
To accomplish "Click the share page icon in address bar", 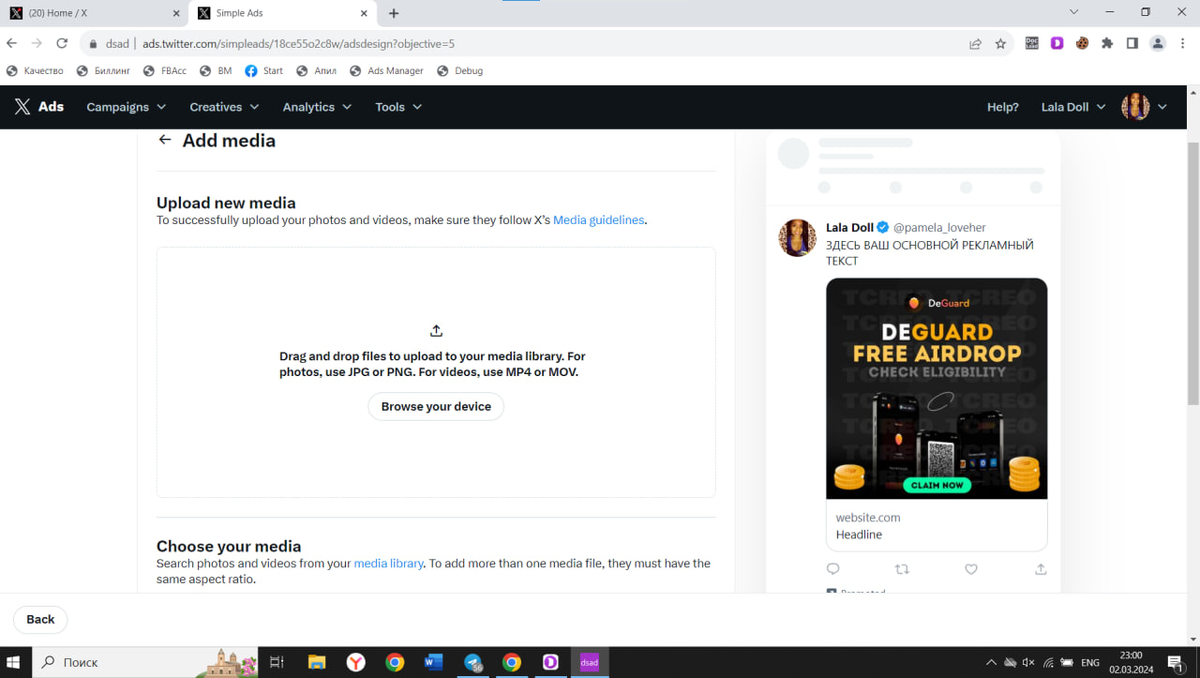I will (x=975, y=44).
